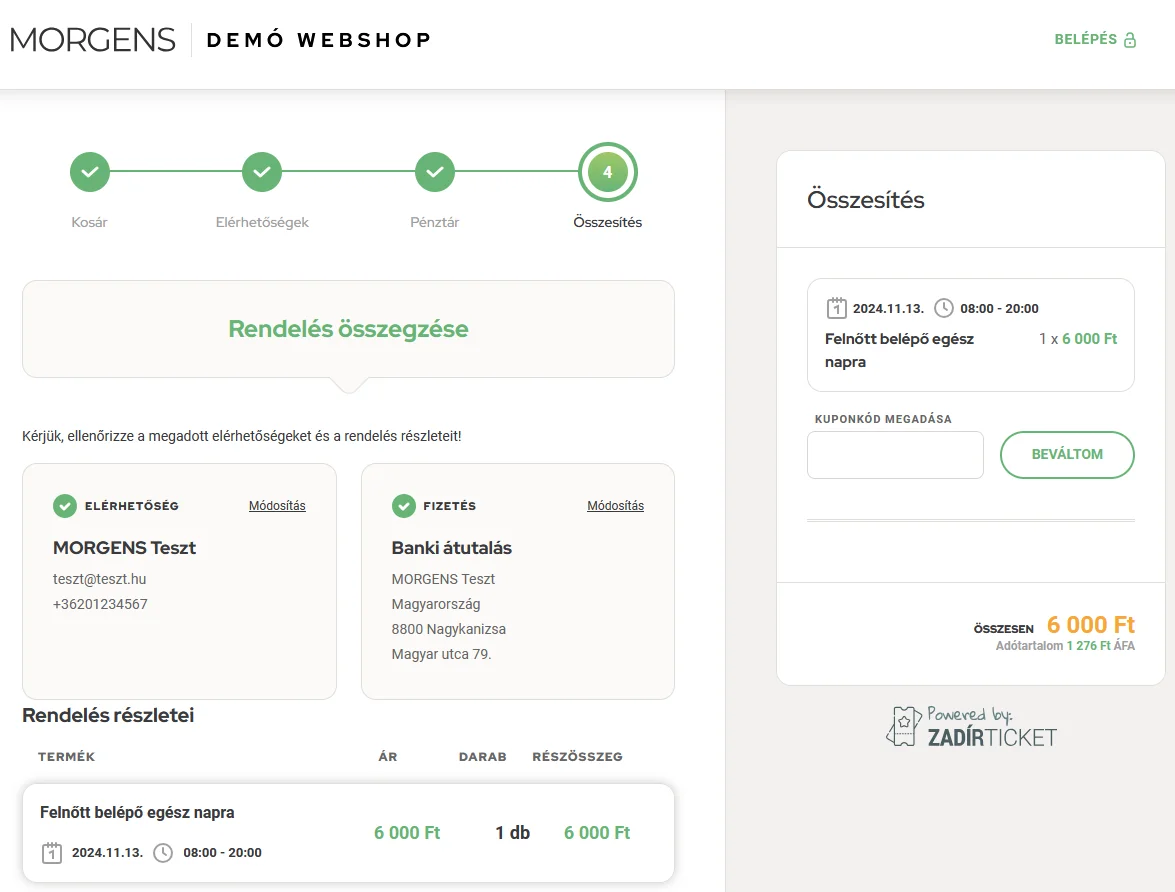Screen dimensions: 1175x892
Task: Click the BEVÁLTOM button
Action: click(x=1067, y=454)
